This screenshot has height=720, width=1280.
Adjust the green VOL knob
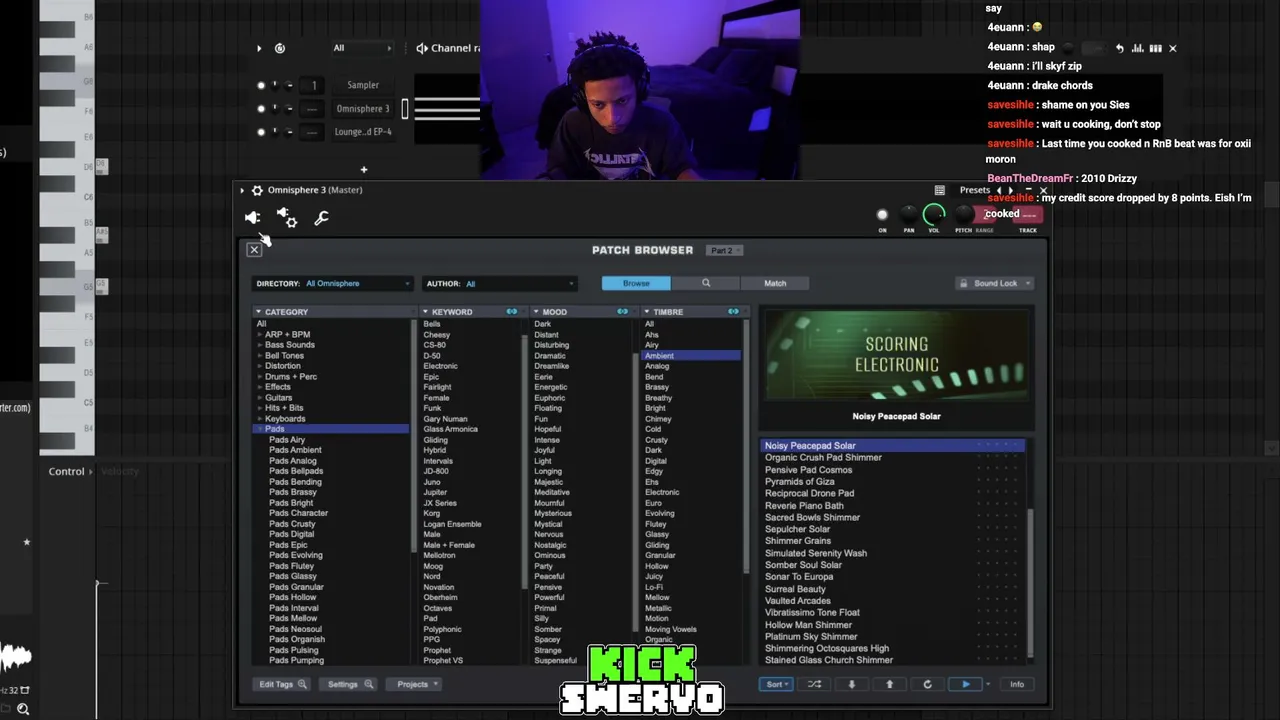coord(934,214)
